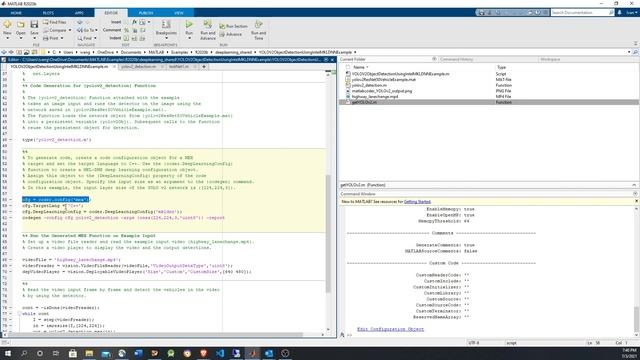640x360 pixels.
Task: Open Microsoft Store from the taskbar
Action: point(73,353)
